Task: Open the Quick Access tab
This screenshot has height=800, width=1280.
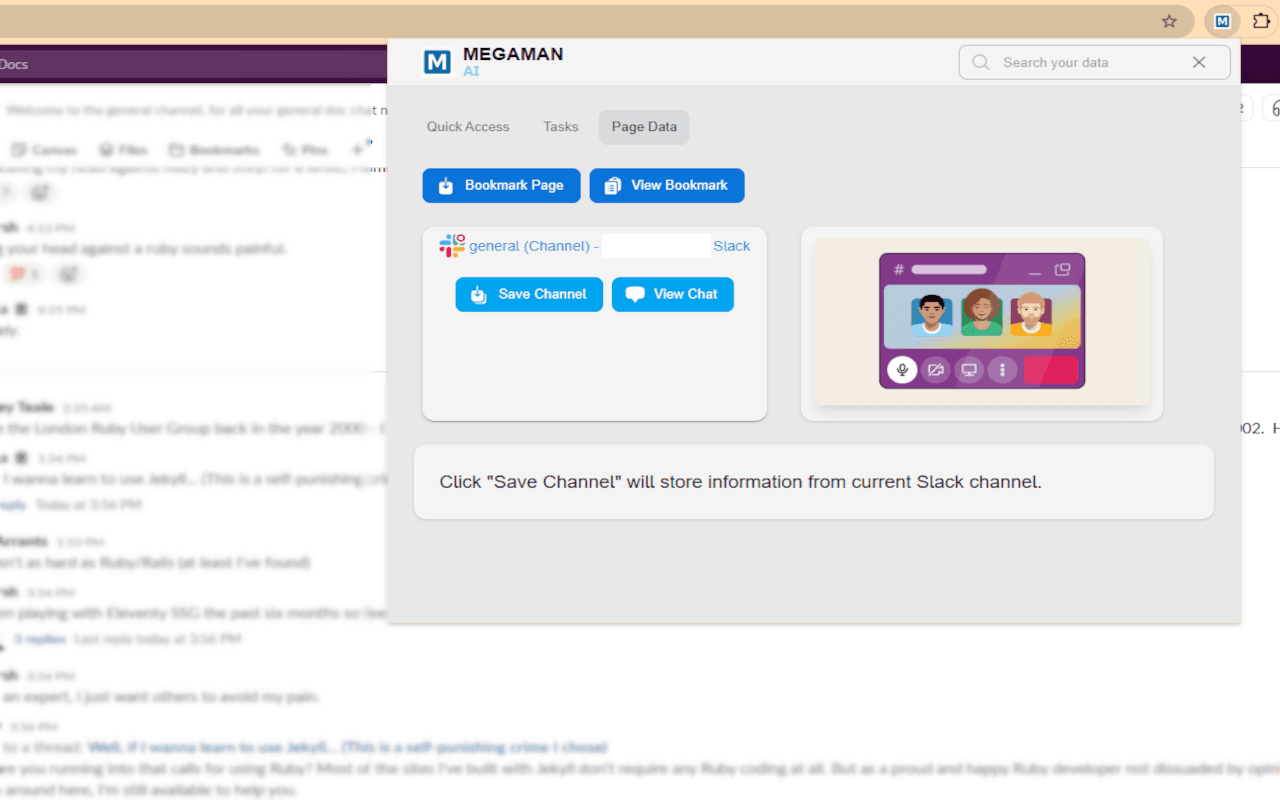Action: [468, 127]
